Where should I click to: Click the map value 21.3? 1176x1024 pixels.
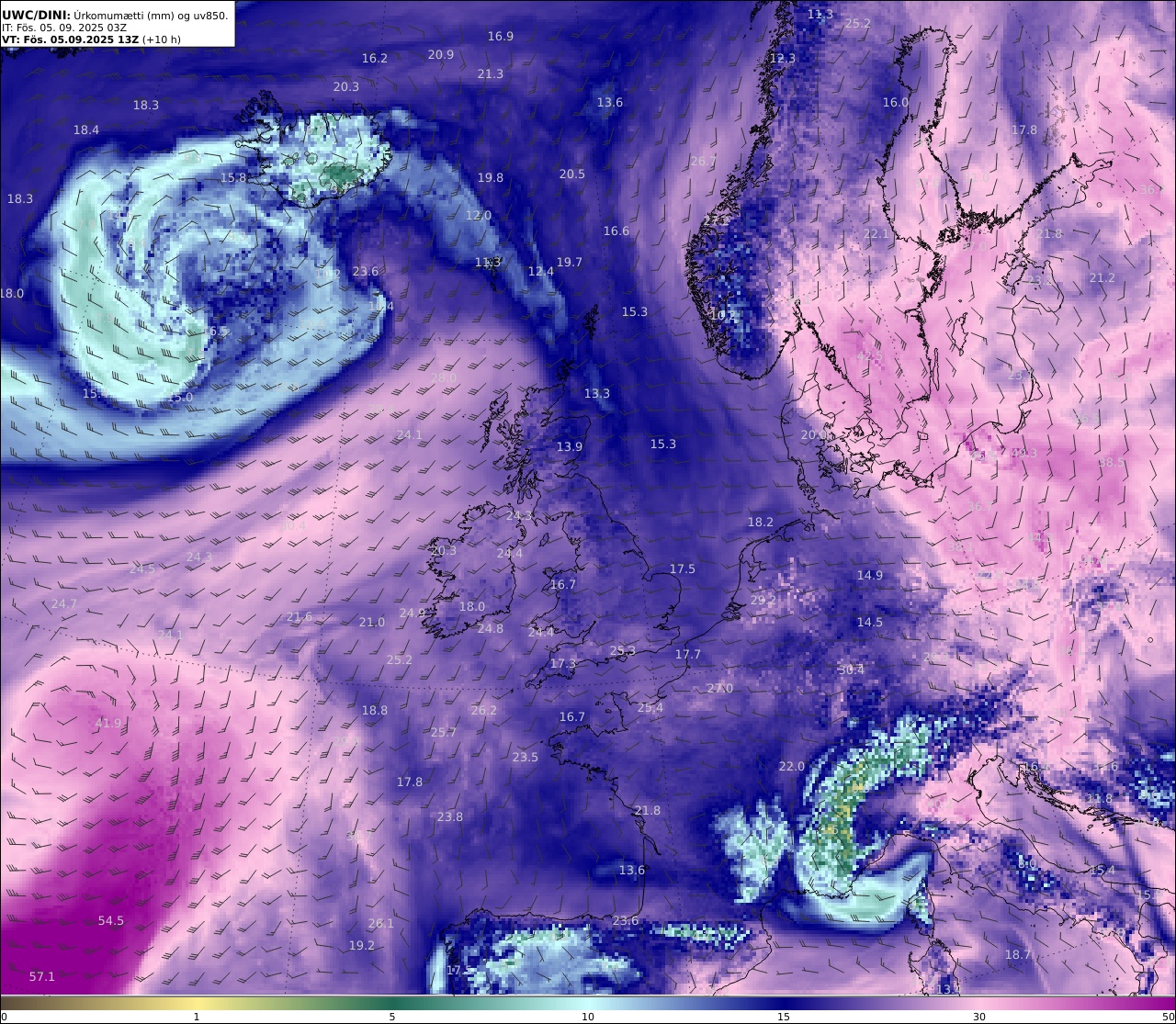click(x=491, y=74)
